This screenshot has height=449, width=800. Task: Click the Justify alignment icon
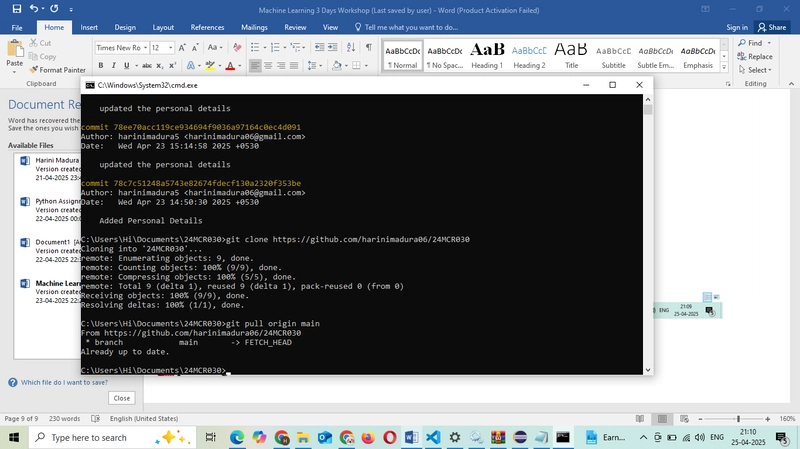tap(294, 65)
